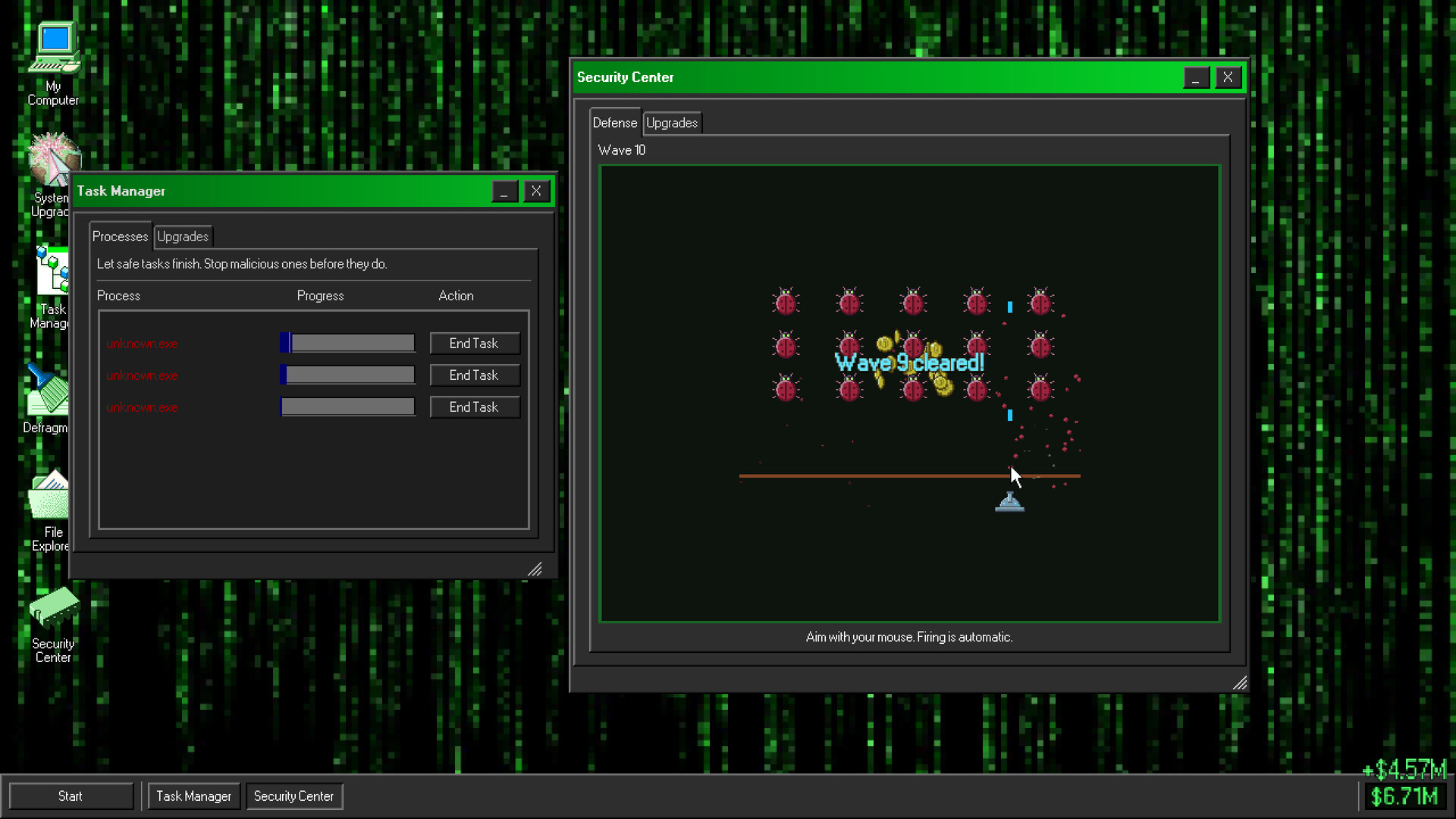This screenshot has height=819, width=1456.
Task: End Task for the second unknown.exe process
Action: pos(475,375)
